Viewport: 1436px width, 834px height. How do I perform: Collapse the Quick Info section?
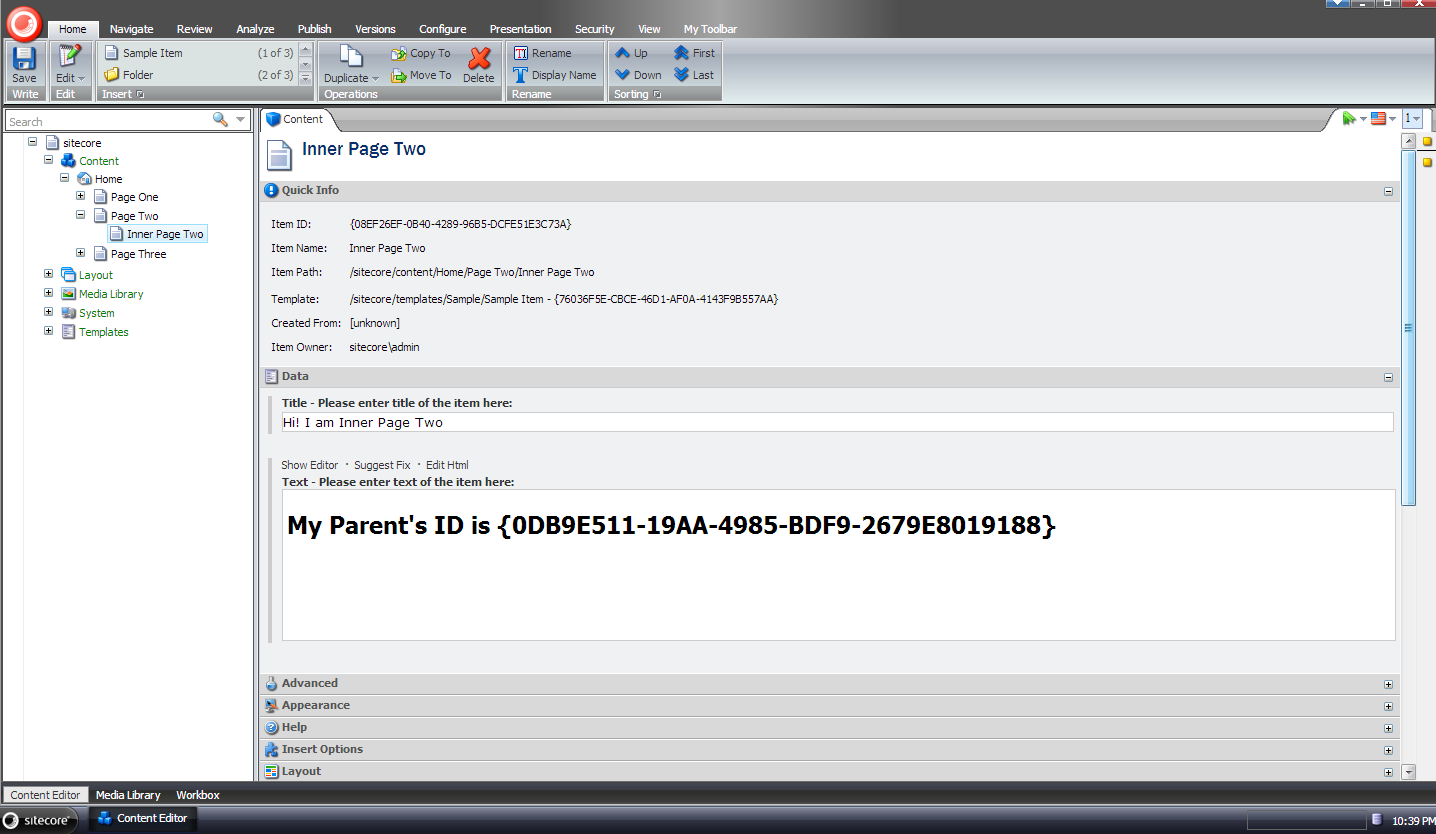pos(1388,191)
